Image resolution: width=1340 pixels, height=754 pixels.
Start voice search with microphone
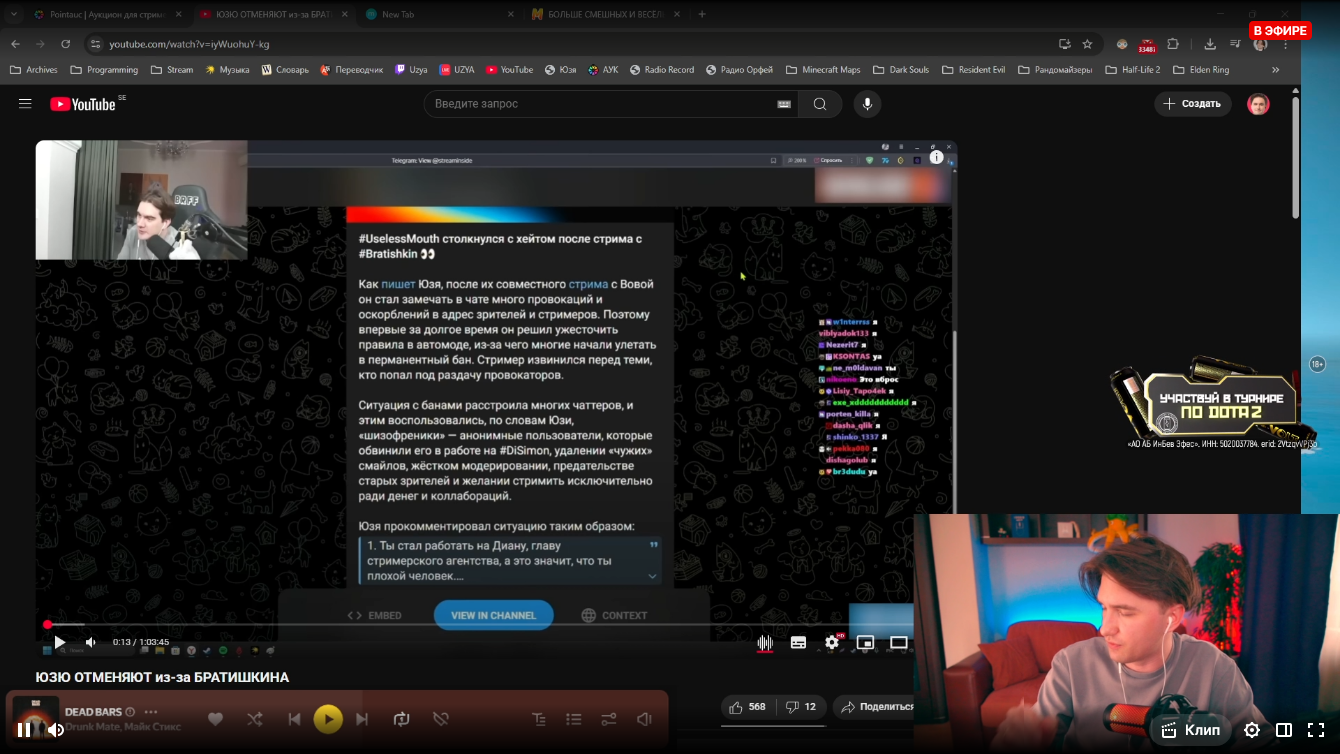point(867,104)
